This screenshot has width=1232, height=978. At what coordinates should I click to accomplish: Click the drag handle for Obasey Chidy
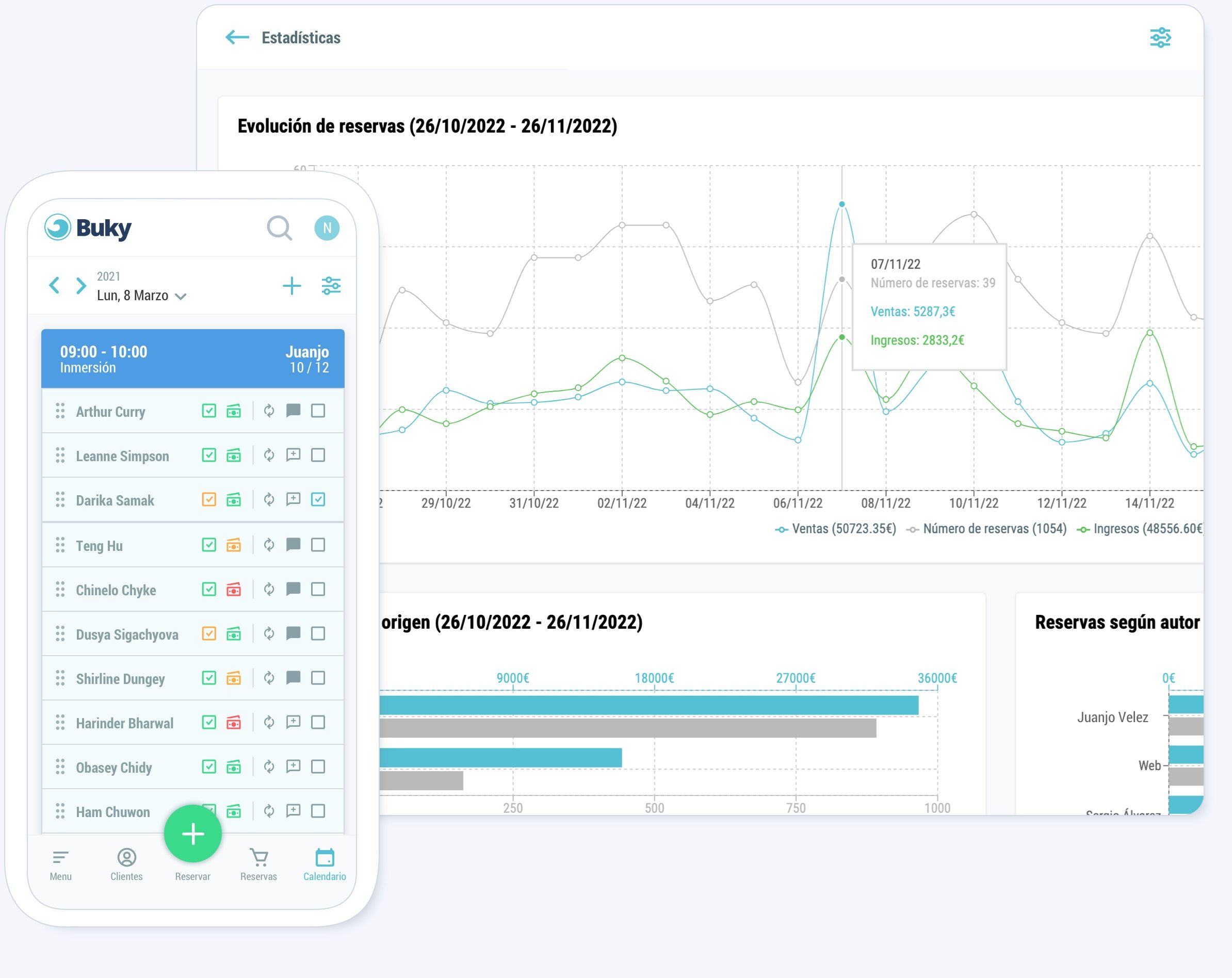tap(60, 767)
